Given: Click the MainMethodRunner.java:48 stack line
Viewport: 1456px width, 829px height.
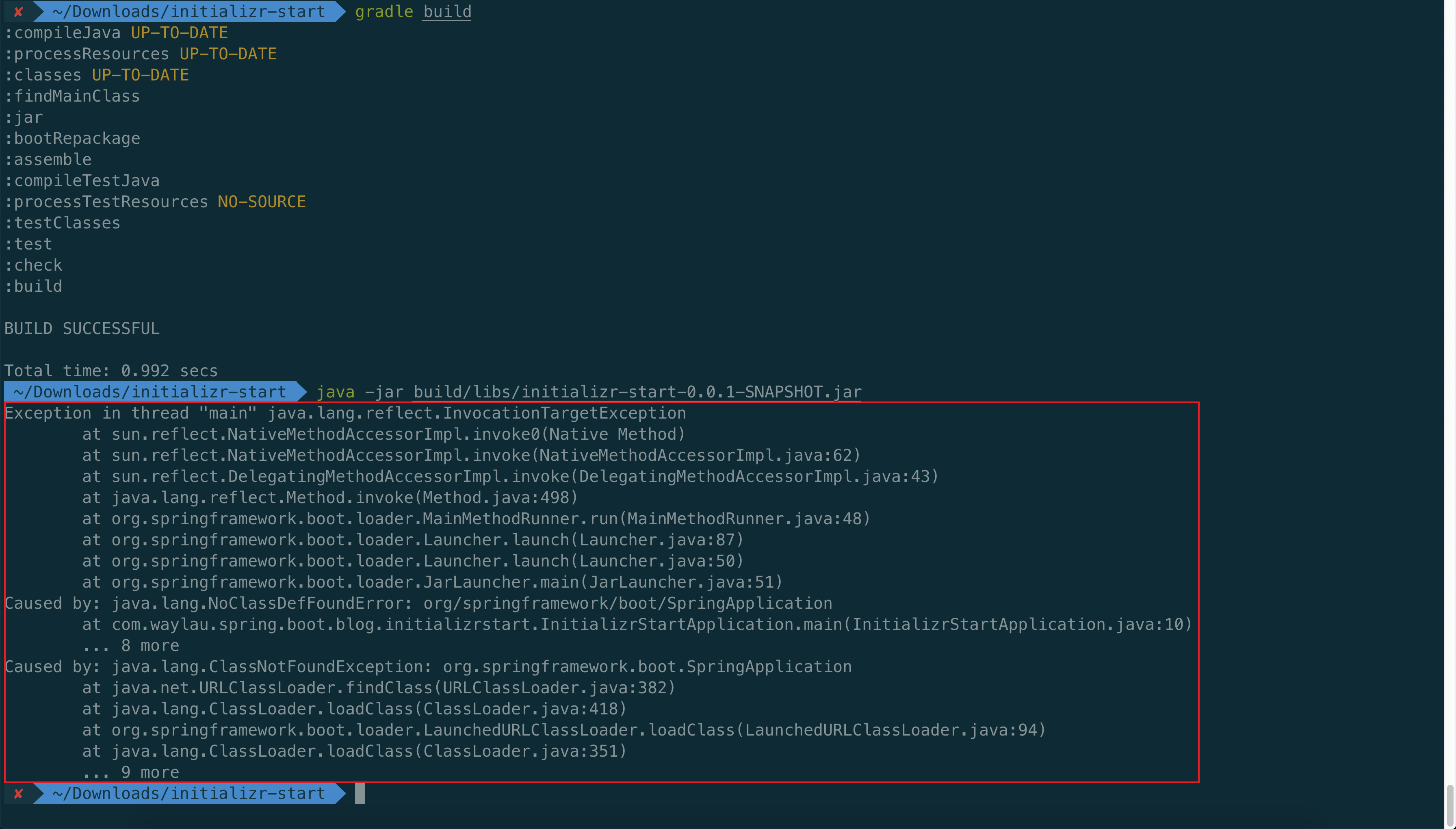Looking at the screenshot, I should coord(477,519).
